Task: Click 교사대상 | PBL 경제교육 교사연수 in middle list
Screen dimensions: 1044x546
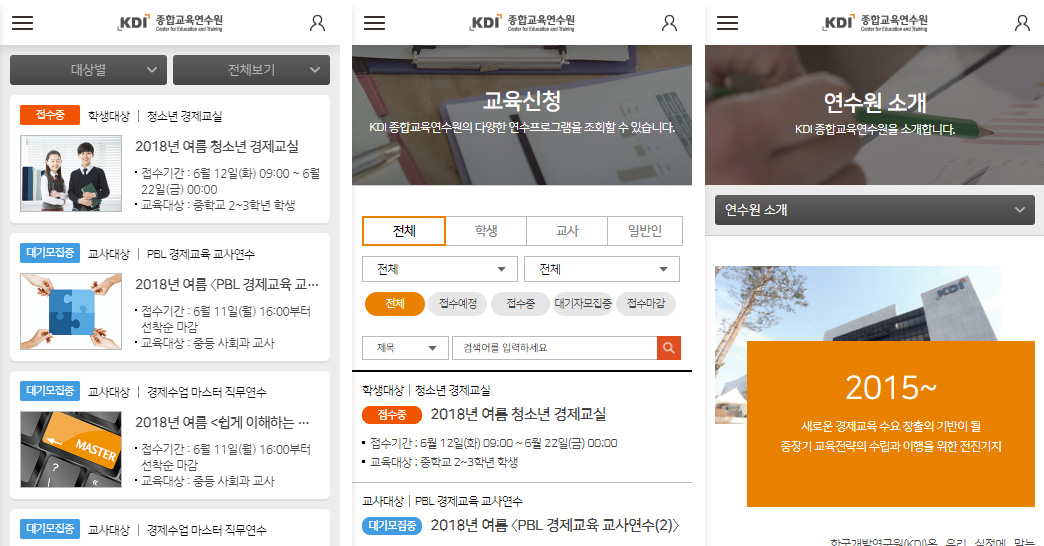Action: (x=442, y=501)
